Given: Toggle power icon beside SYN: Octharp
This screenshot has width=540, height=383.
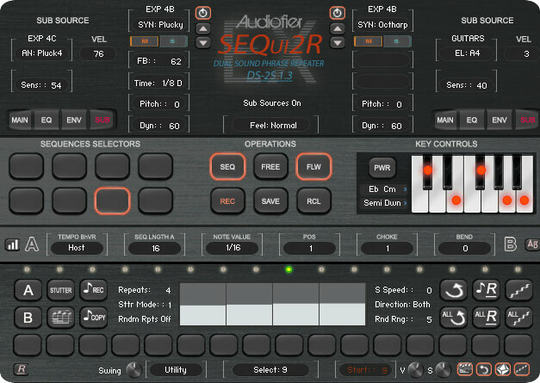Looking at the screenshot, I should pyautogui.click(x=337, y=13).
